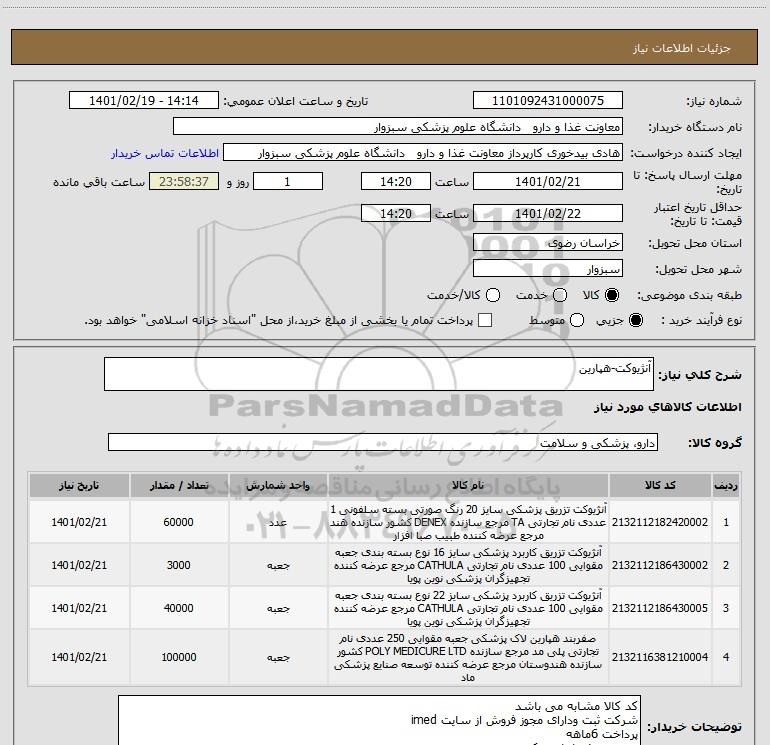This screenshot has width=770, height=745.
Task: Tick the اسناد خزانه اسلامی payment checkbox
Action: [x=485, y=320]
